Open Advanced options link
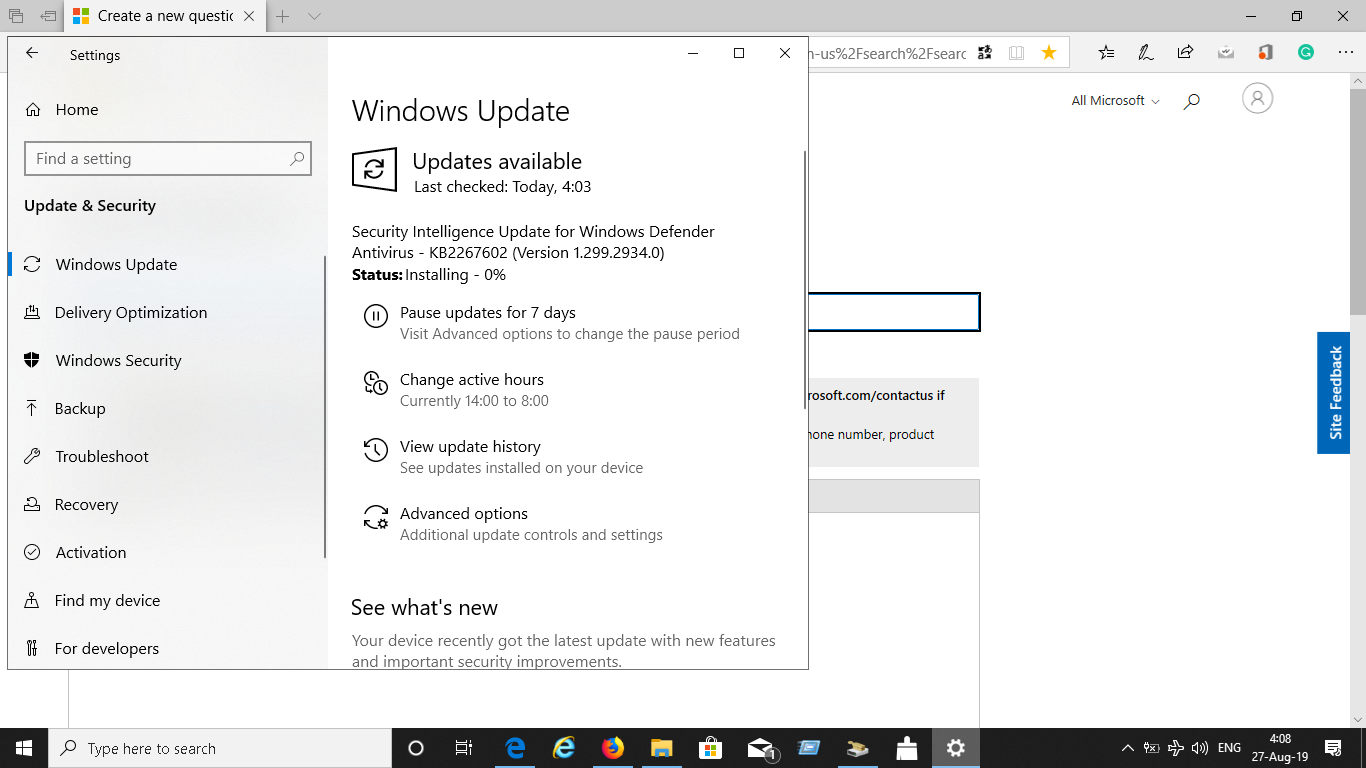Viewport: 1366px width, 768px height. coord(464,514)
